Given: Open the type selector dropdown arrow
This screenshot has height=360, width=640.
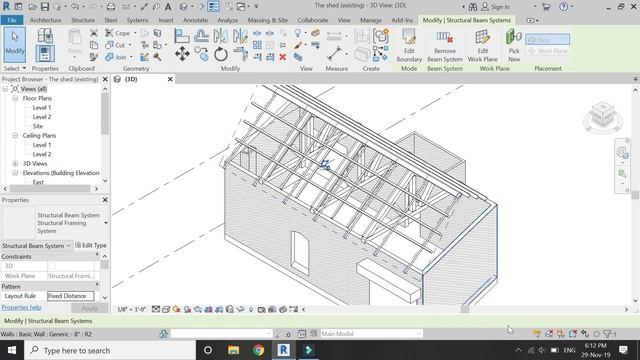Looking at the screenshot, I should pos(106,223).
